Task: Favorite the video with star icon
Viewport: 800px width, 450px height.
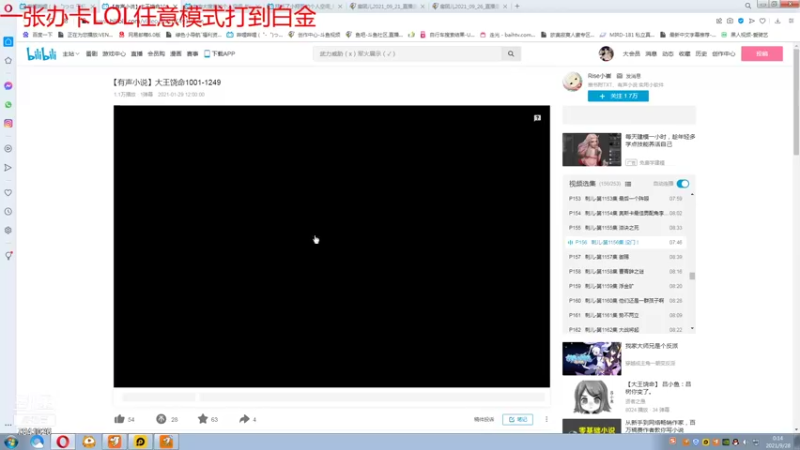Action: [203, 419]
